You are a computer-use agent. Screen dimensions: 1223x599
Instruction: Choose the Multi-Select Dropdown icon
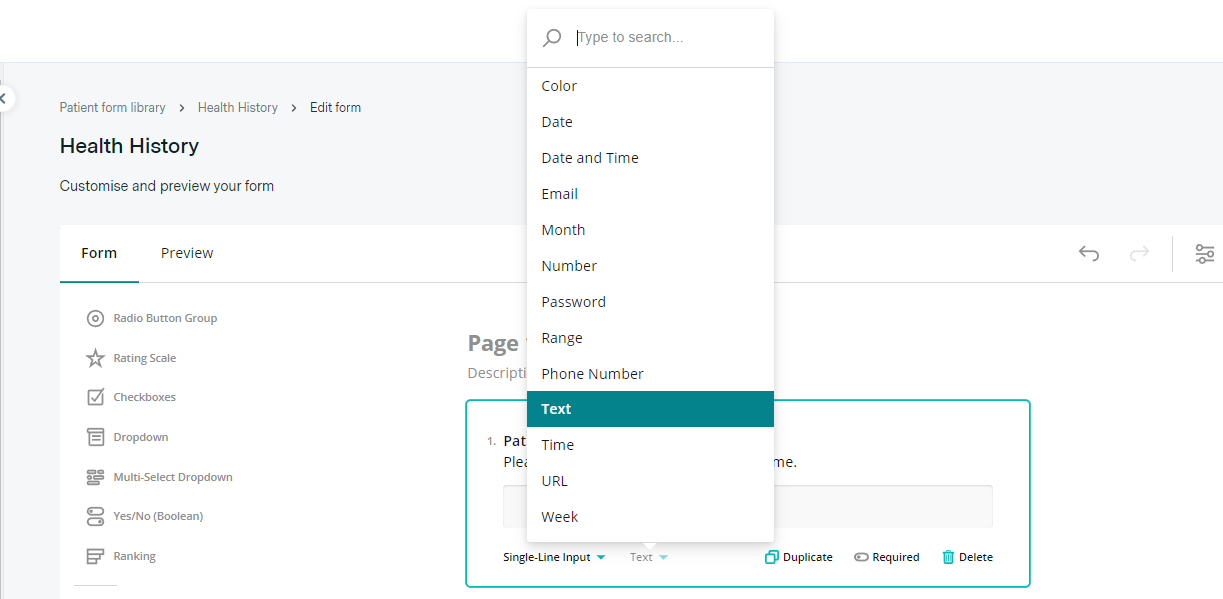[96, 477]
